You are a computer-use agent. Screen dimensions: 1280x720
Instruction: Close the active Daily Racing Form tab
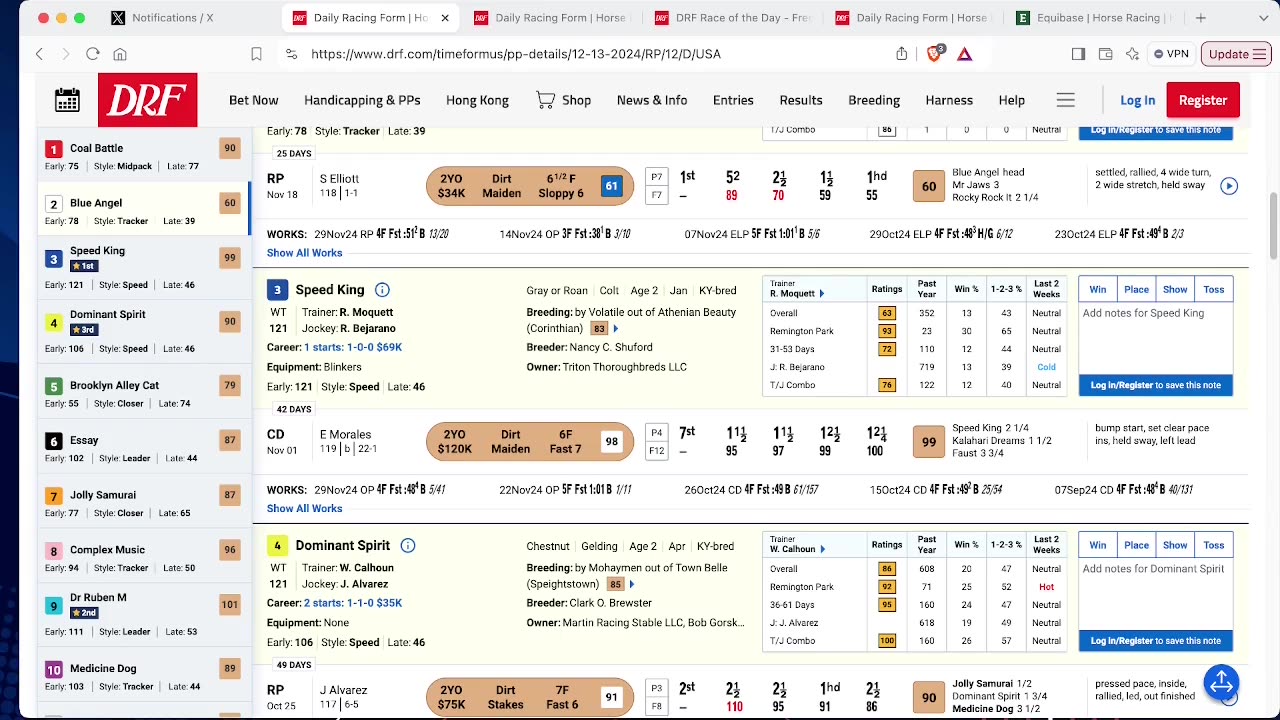pyautogui.click(x=445, y=18)
